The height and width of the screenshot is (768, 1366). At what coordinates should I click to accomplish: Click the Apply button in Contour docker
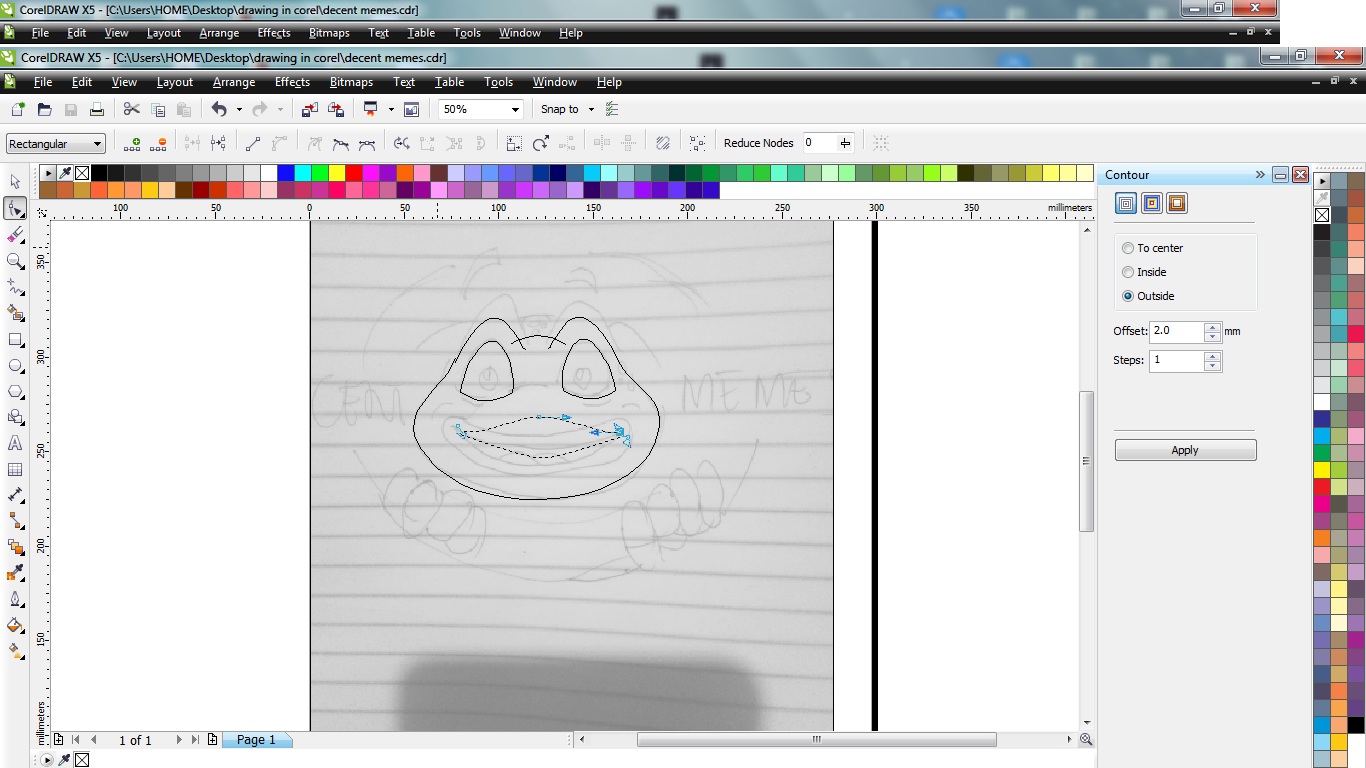(x=1185, y=450)
